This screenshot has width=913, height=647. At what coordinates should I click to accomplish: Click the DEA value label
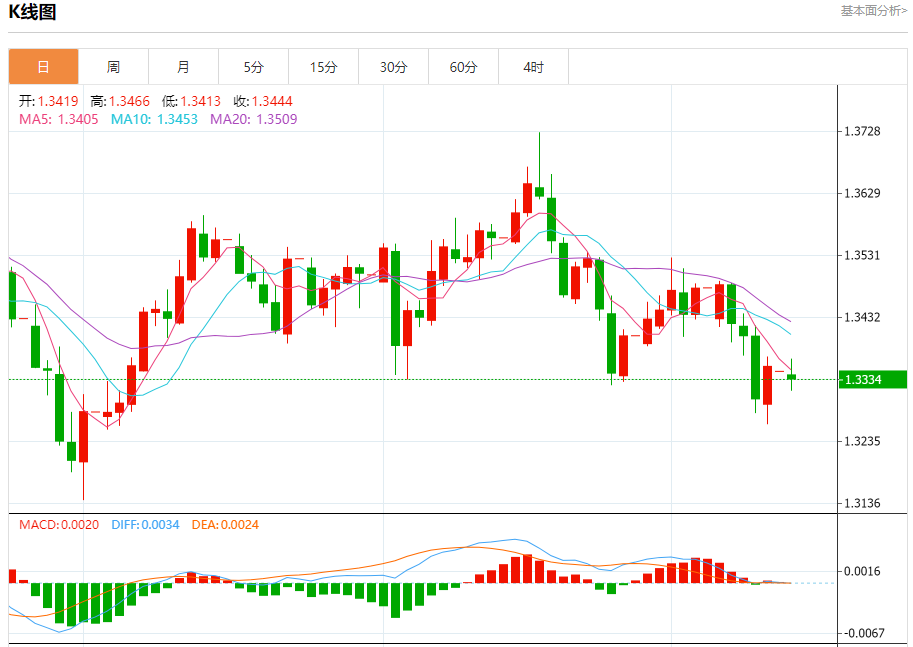[x=225, y=525]
